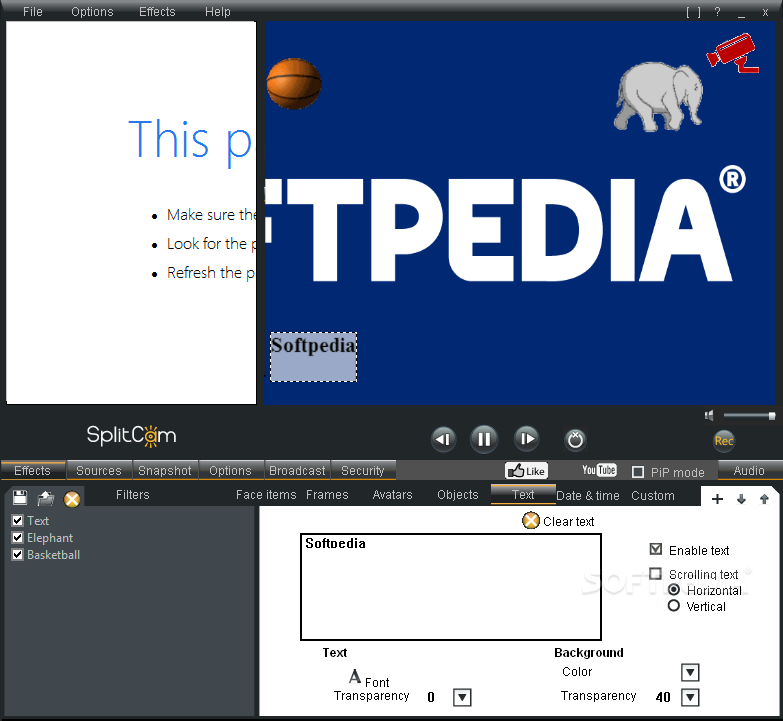Open the File menu
Screen dimensions: 783x721
click(x=33, y=12)
